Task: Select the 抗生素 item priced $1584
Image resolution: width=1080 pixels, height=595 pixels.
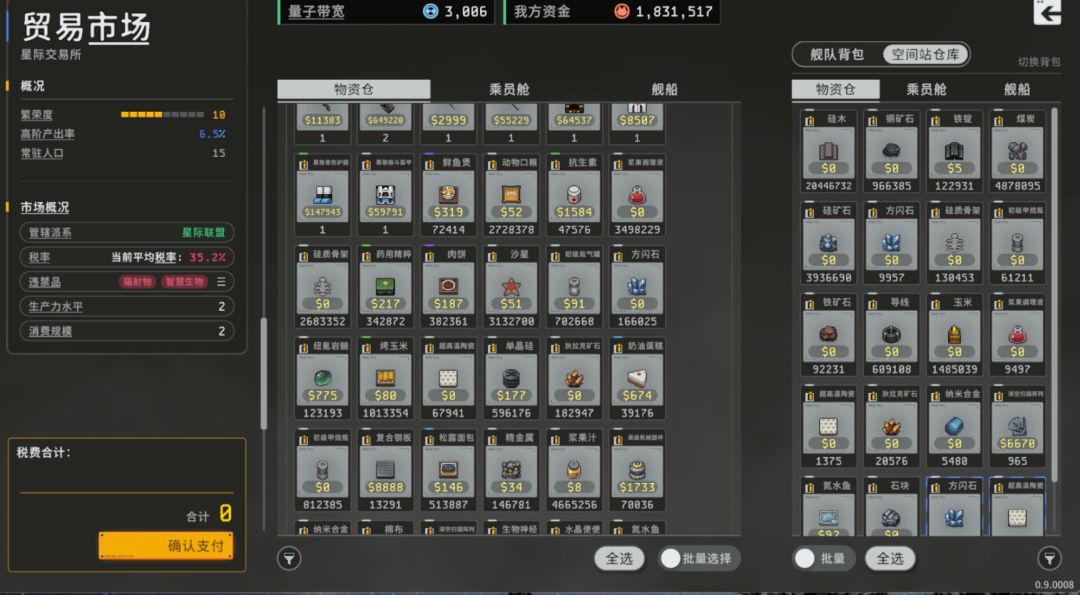Action: coord(574,195)
